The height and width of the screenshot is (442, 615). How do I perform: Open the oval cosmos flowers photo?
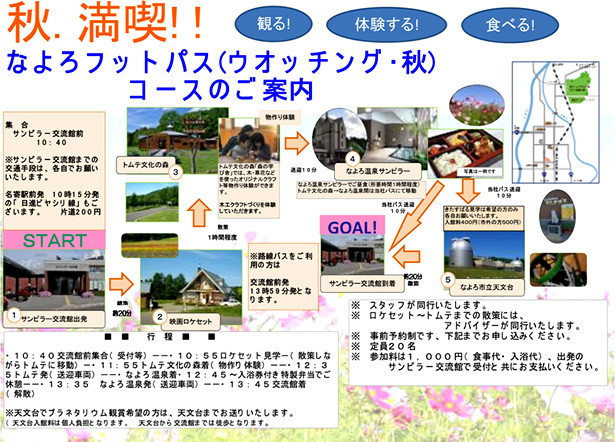(477, 106)
